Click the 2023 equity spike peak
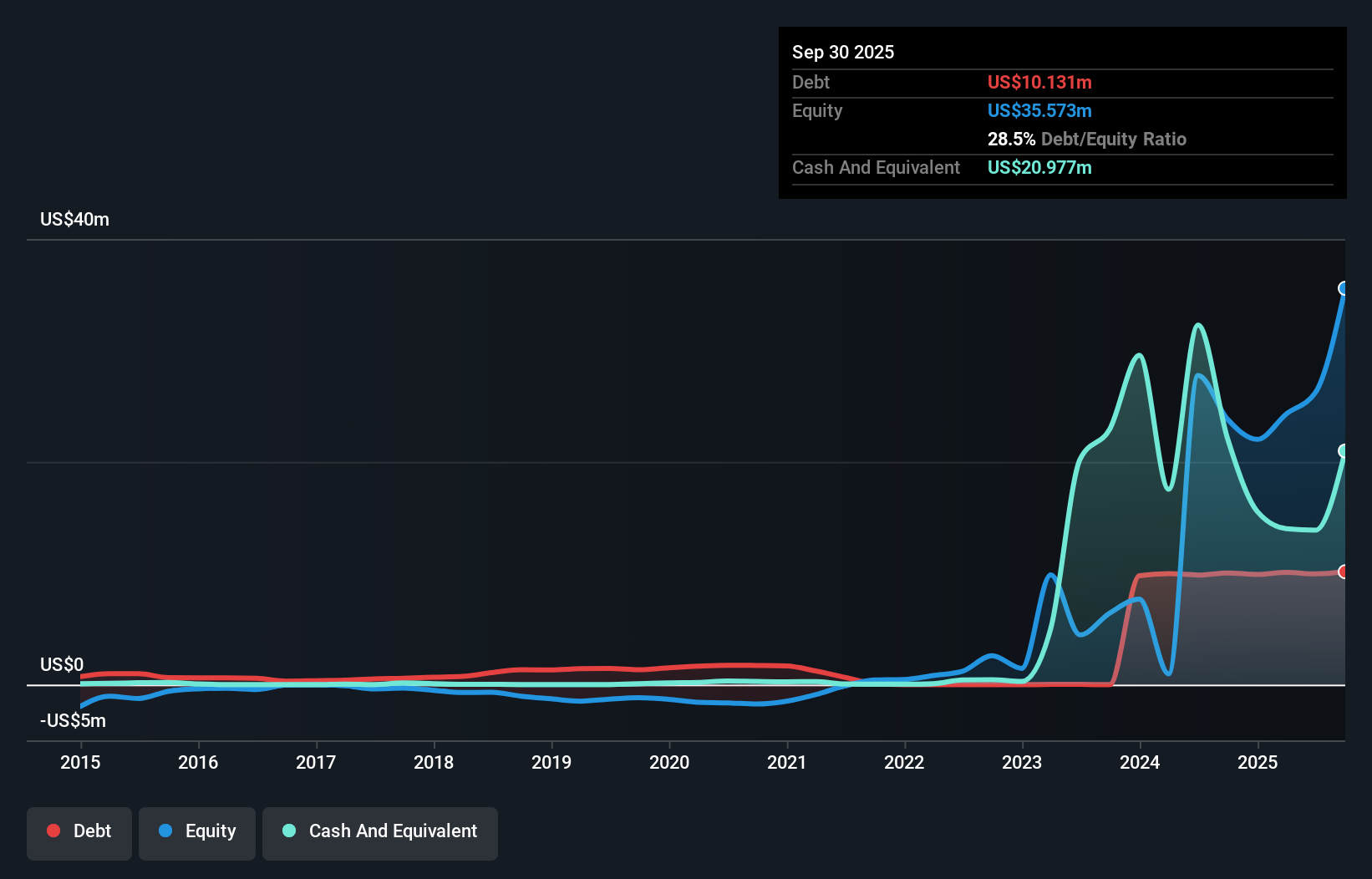 pyautogui.click(x=1050, y=575)
